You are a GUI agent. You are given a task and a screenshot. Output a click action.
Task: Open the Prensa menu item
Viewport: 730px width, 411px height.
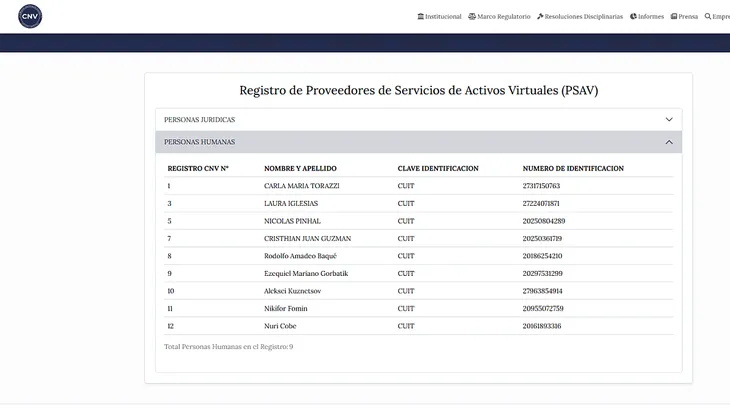pos(688,16)
